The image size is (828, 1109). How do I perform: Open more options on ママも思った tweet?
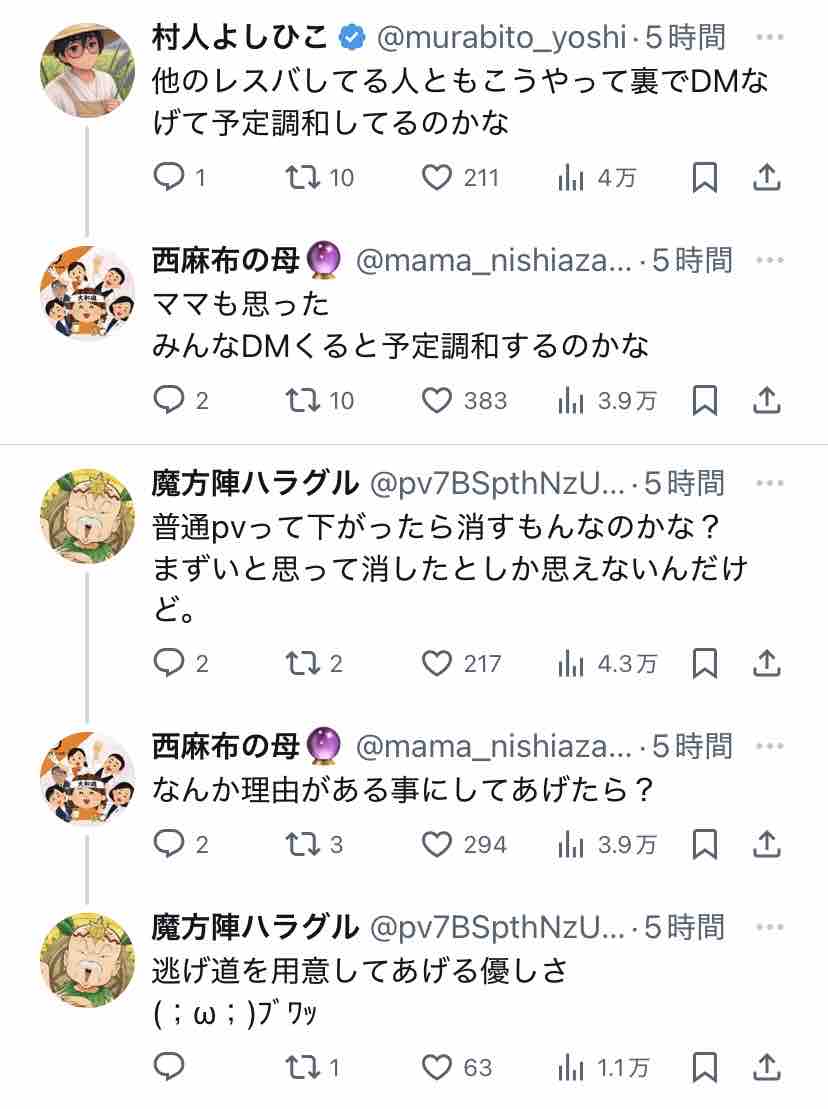click(770, 261)
